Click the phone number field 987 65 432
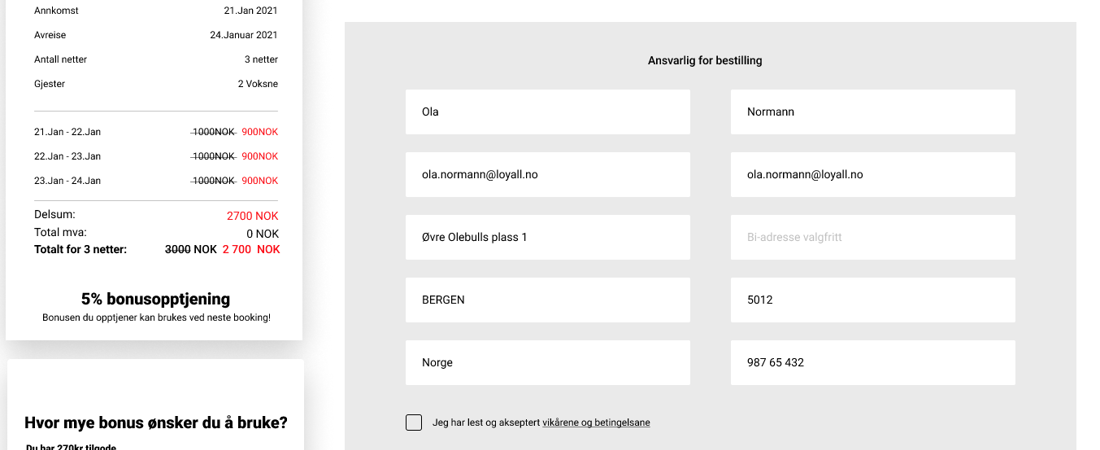This screenshot has height=450, width=1100. tap(872, 362)
